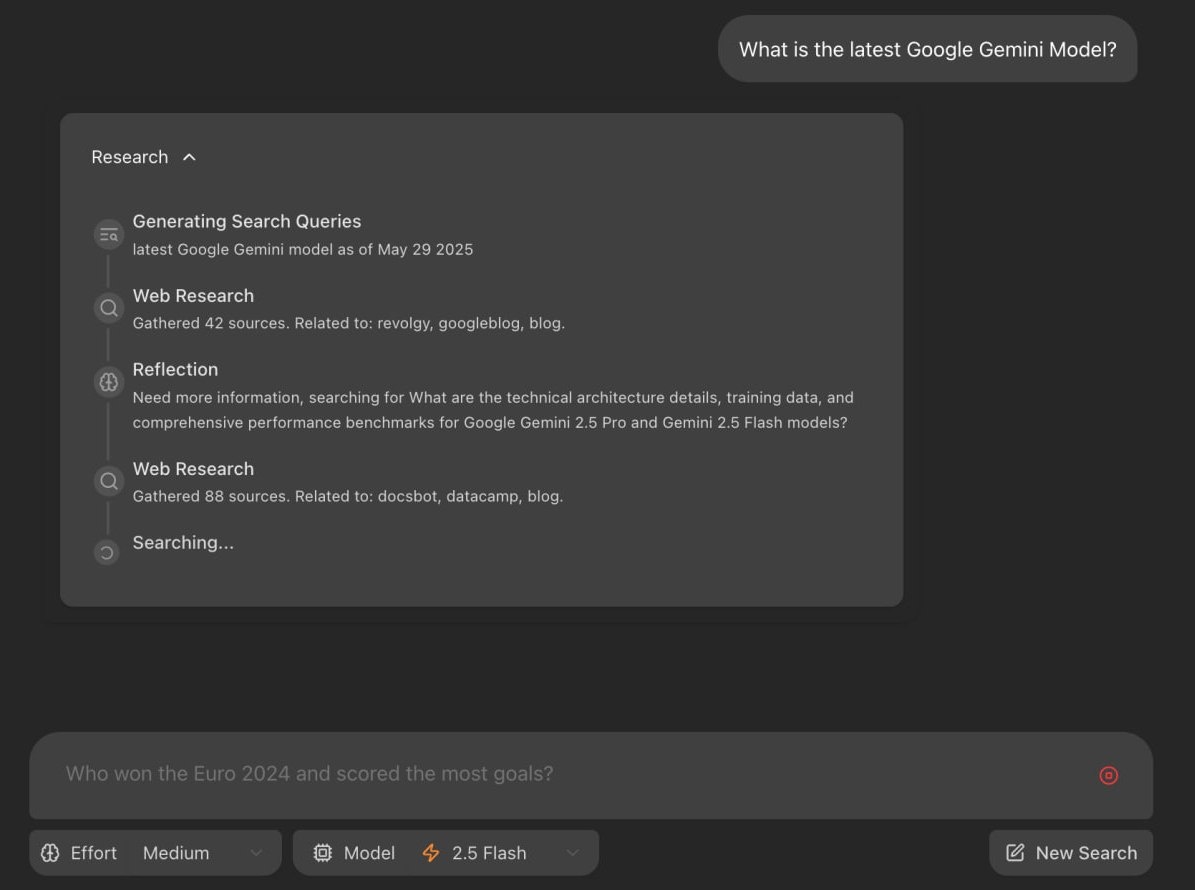
Task: Start a New Search
Action: tap(1071, 853)
